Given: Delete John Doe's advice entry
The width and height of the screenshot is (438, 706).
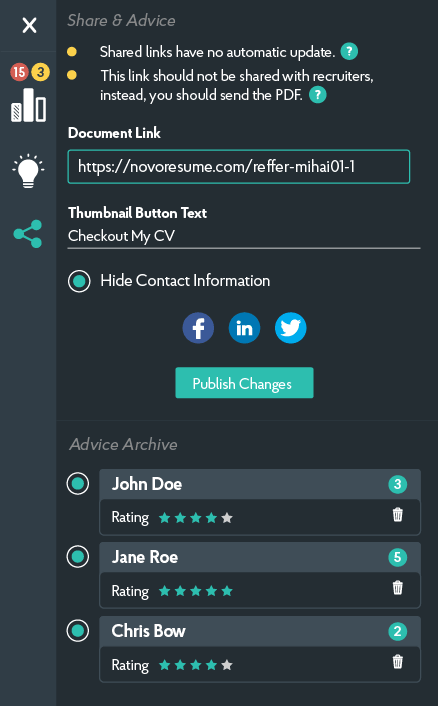Looking at the screenshot, I should [x=397, y=514].
